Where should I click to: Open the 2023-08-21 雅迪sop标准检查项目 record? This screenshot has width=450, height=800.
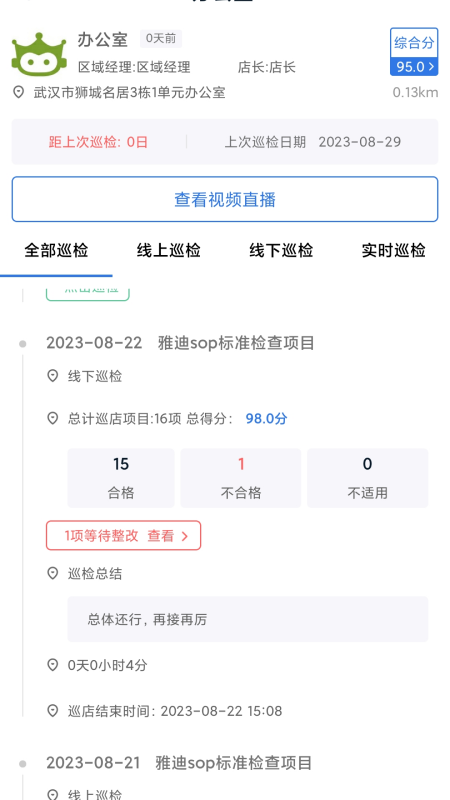(179, 763)
